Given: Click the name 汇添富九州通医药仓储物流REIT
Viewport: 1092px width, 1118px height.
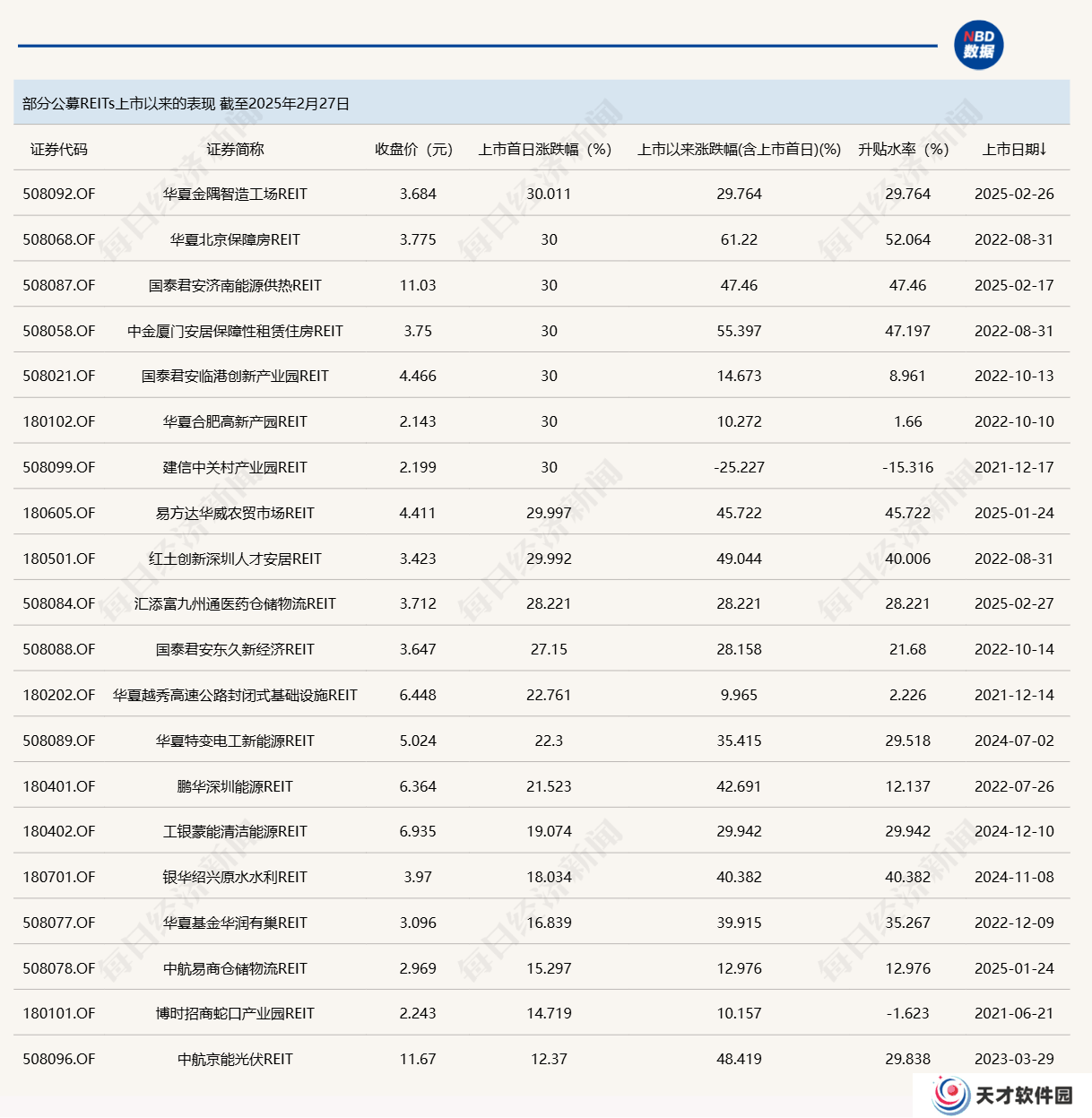Looking at the screenshot, I should (x=235, y=604).
